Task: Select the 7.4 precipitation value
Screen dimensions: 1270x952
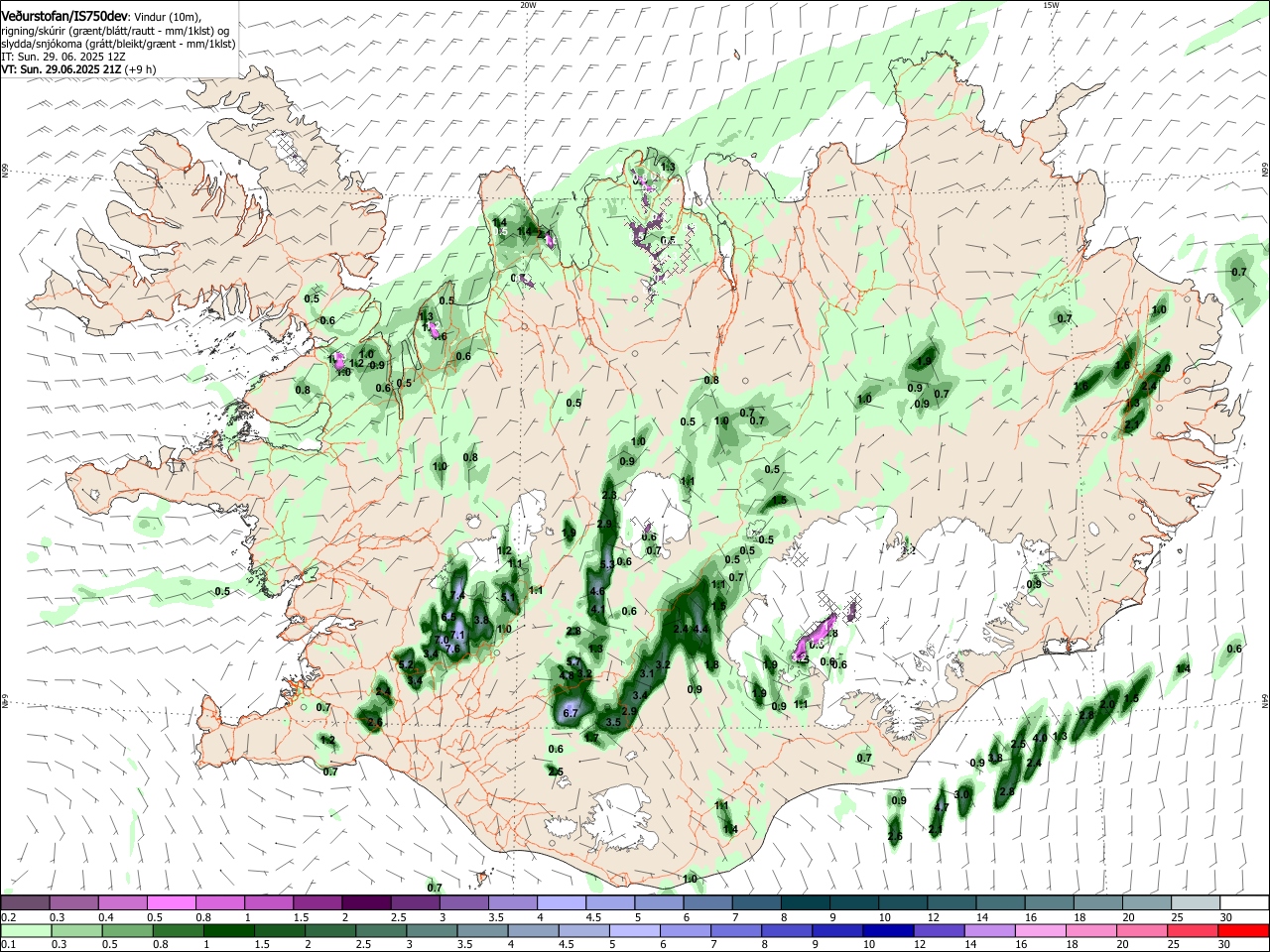Action: (457, 595)
